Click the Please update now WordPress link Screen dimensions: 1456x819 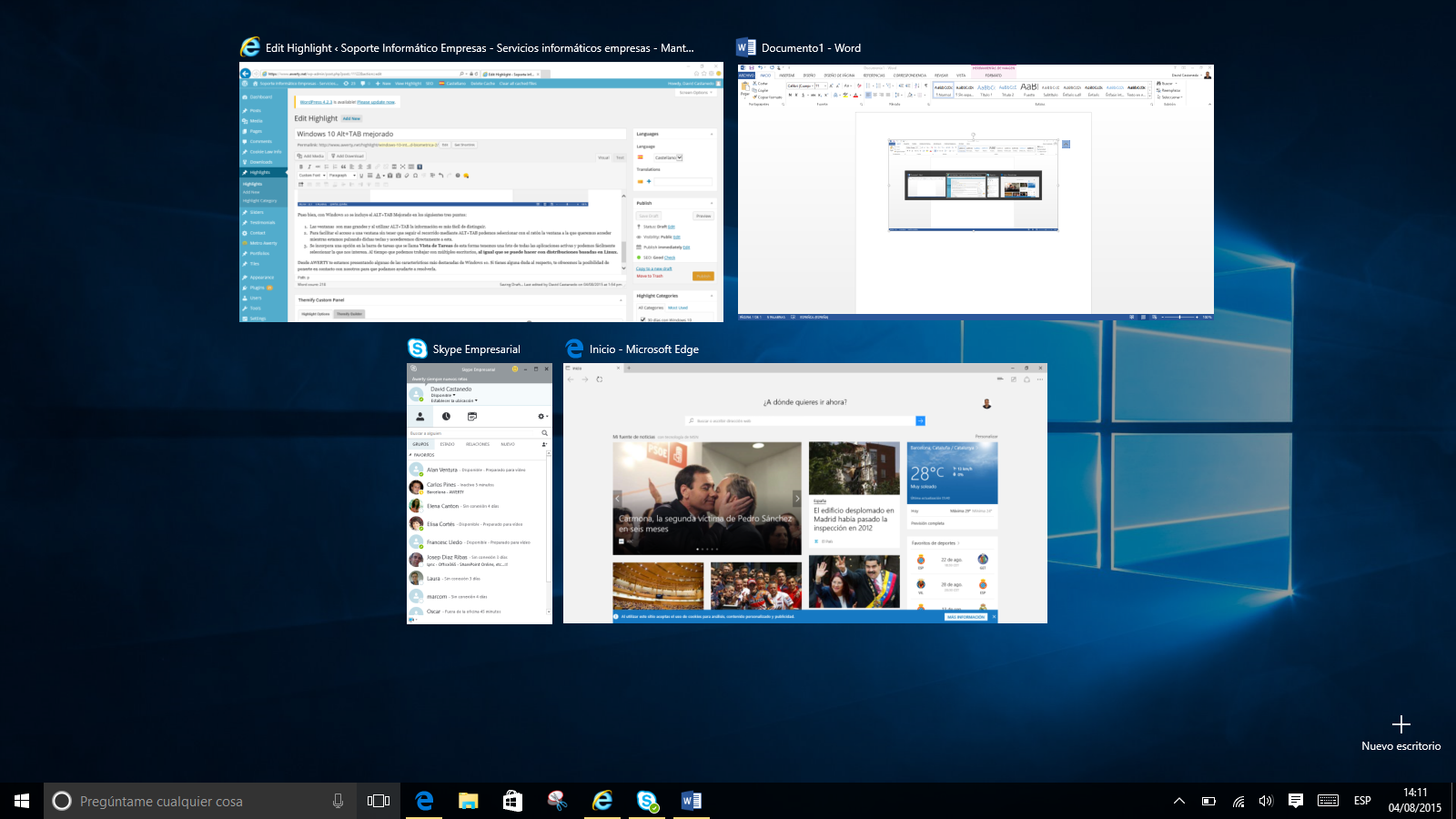[x=376, y=103]
